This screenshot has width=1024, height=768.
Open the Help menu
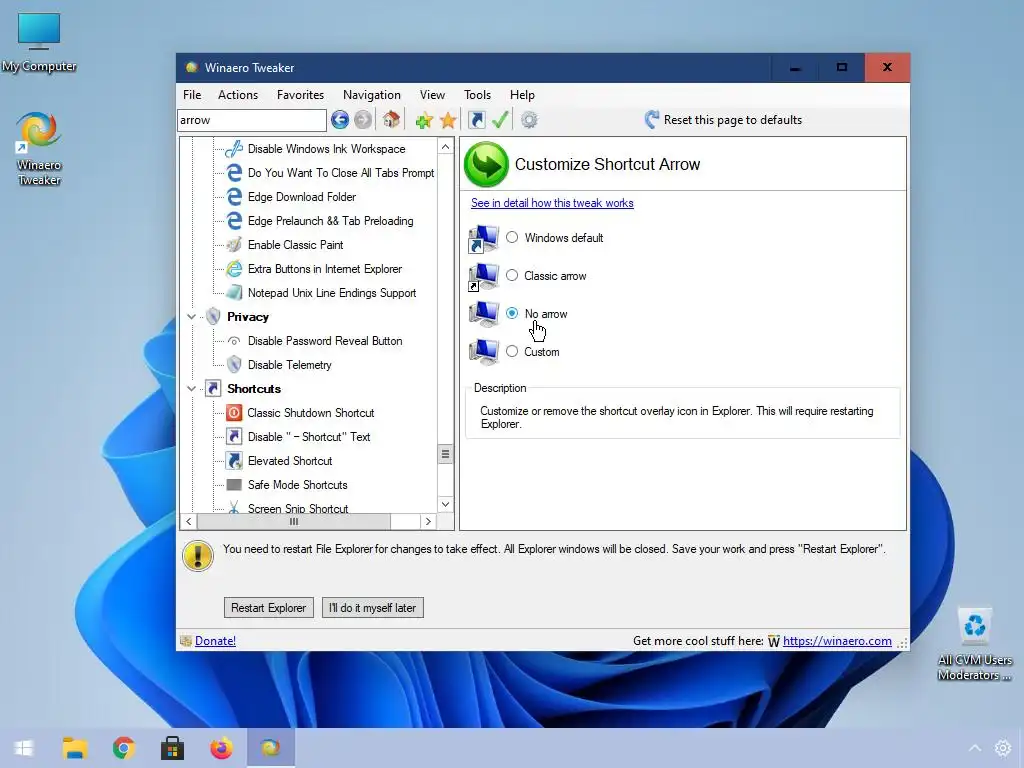click(x=522, y=95)
